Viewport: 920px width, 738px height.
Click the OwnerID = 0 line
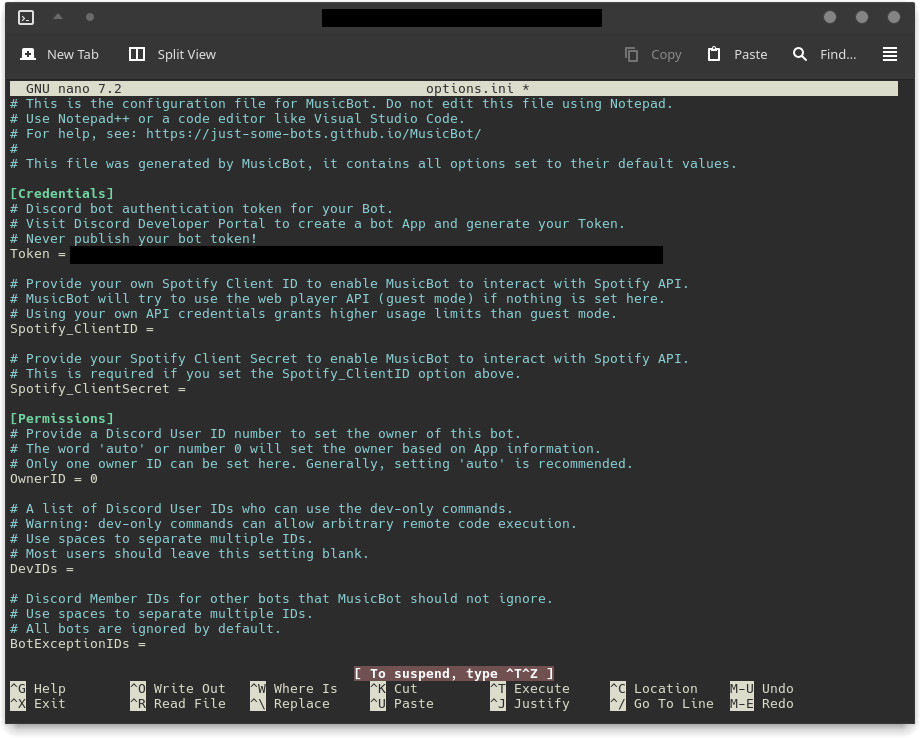54,479
